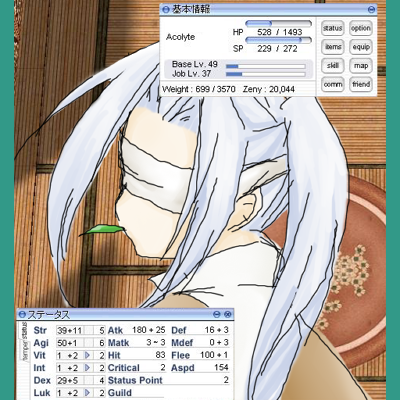Click the 基本情報 window title

pos(191,9)
